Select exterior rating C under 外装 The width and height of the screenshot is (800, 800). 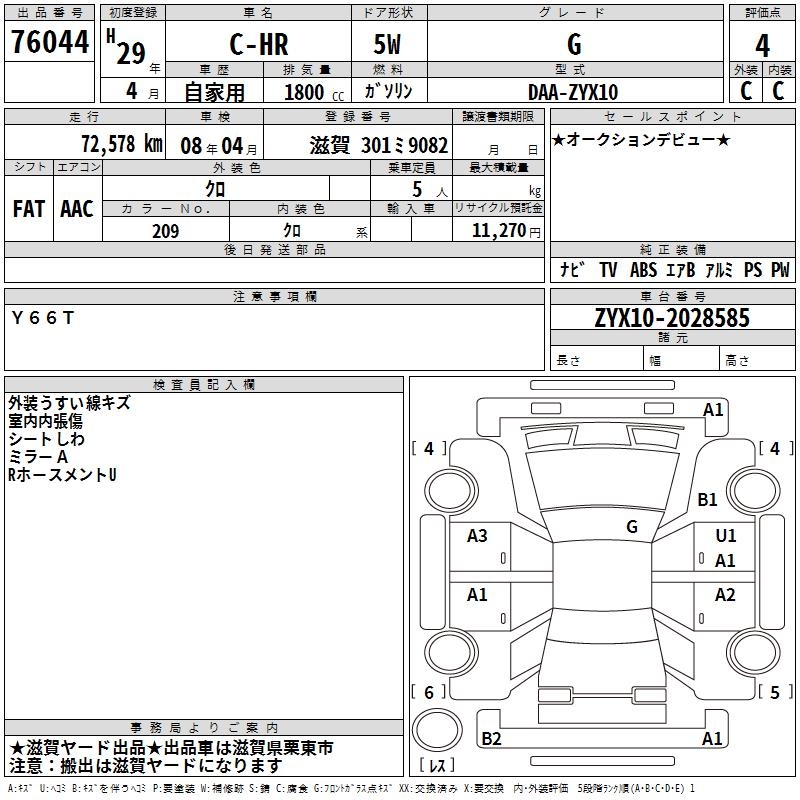click(x=746, y=91)
